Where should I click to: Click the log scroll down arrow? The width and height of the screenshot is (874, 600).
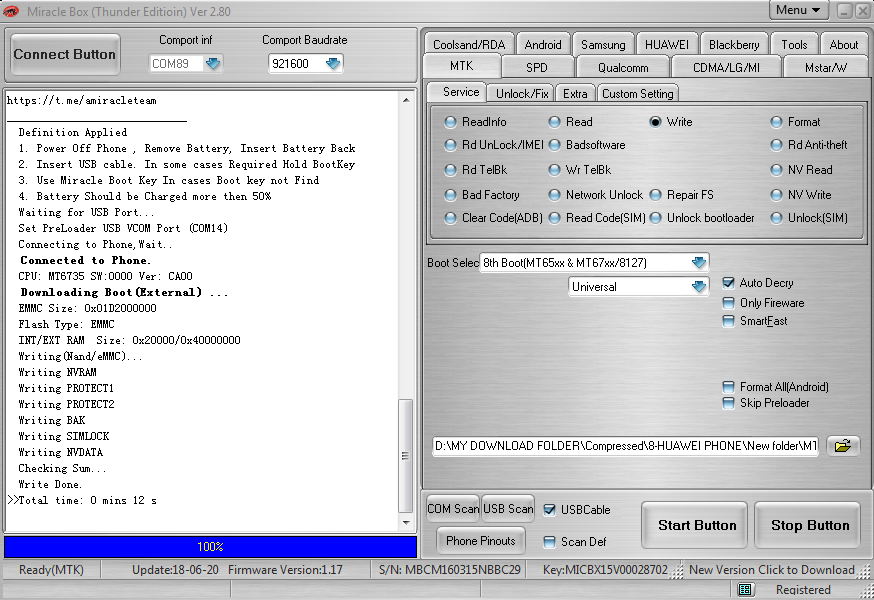pyautogui.click(x=406, y=523)
